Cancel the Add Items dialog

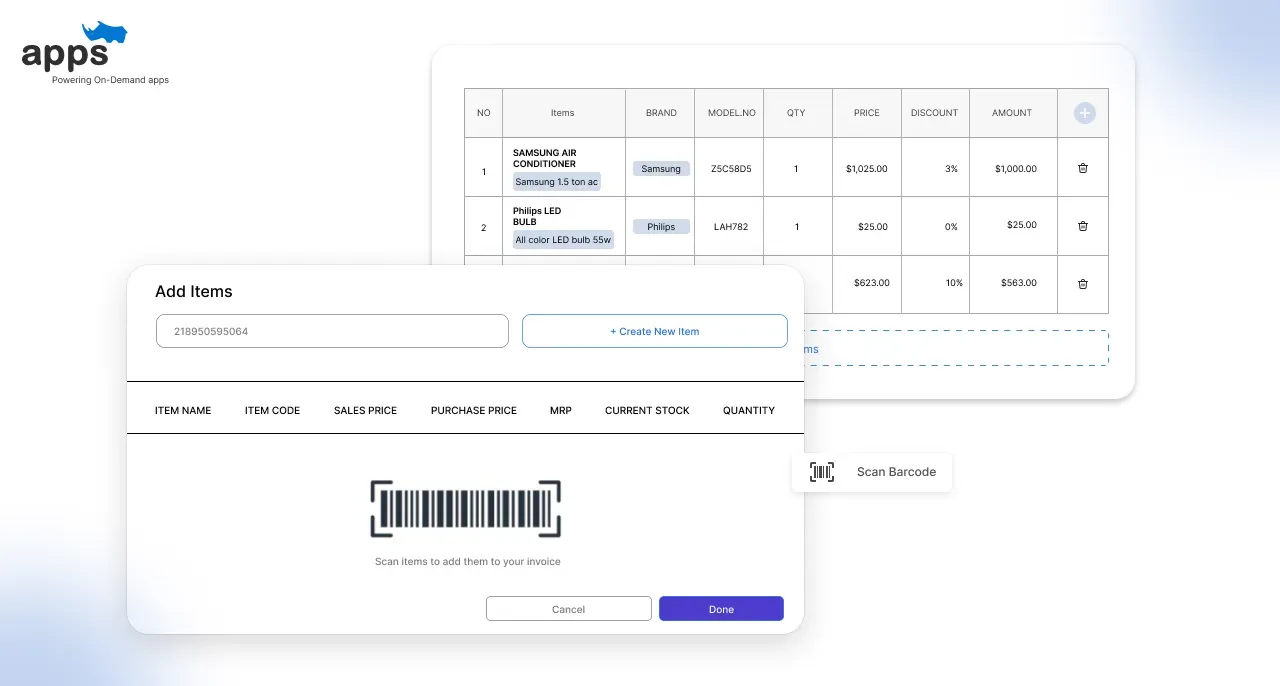tap(569, 609)
